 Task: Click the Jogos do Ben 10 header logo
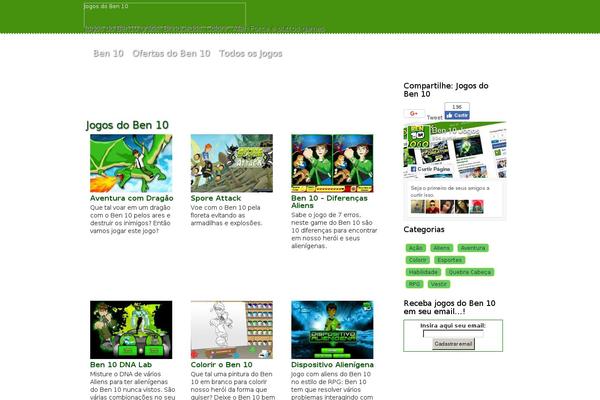point(165,15)
